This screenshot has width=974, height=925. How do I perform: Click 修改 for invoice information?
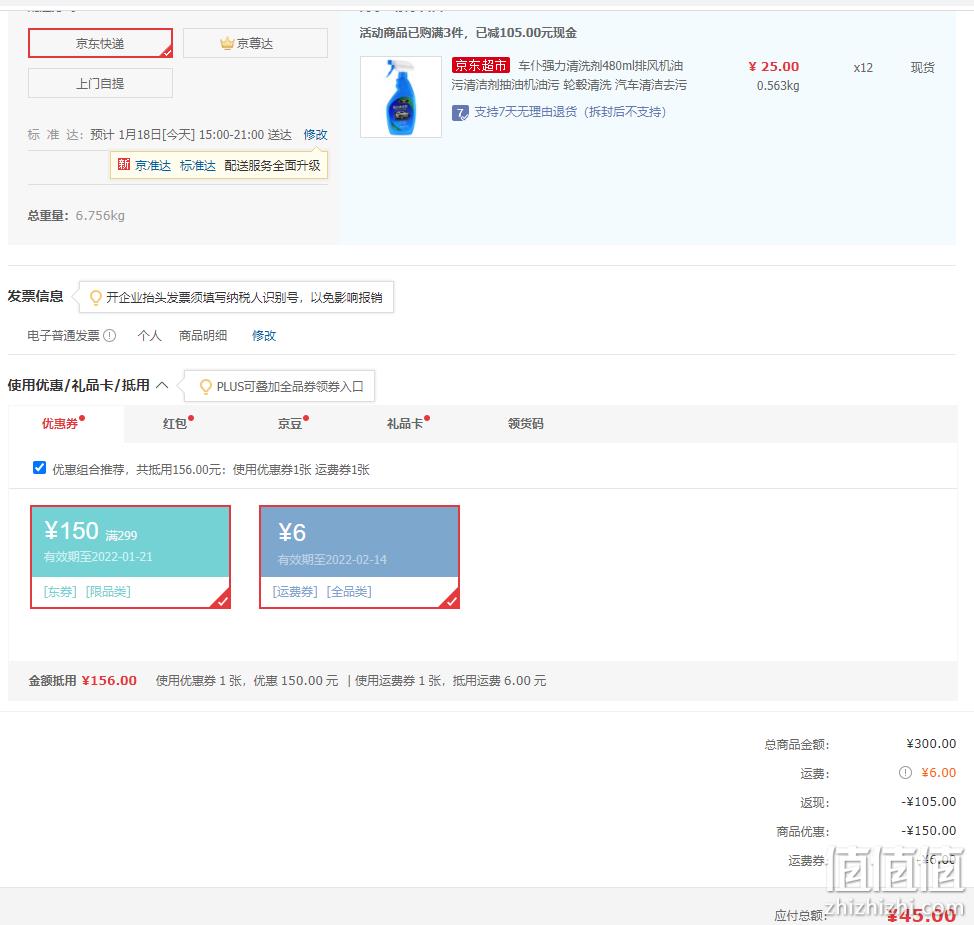pos(264,335)
